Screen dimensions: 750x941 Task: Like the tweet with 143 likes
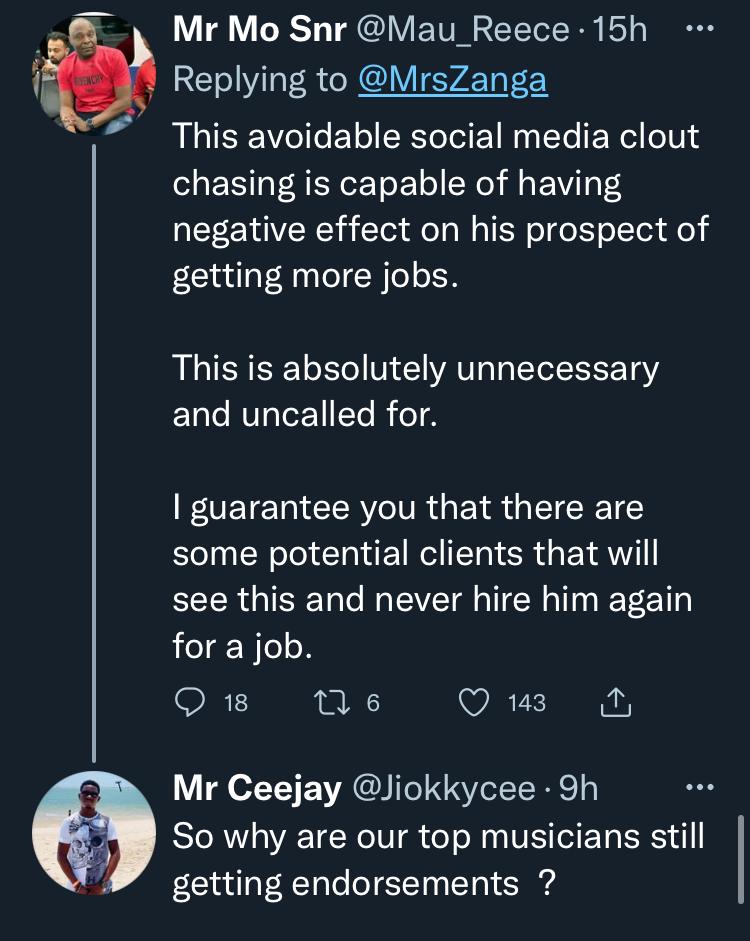tap(473, 704)
